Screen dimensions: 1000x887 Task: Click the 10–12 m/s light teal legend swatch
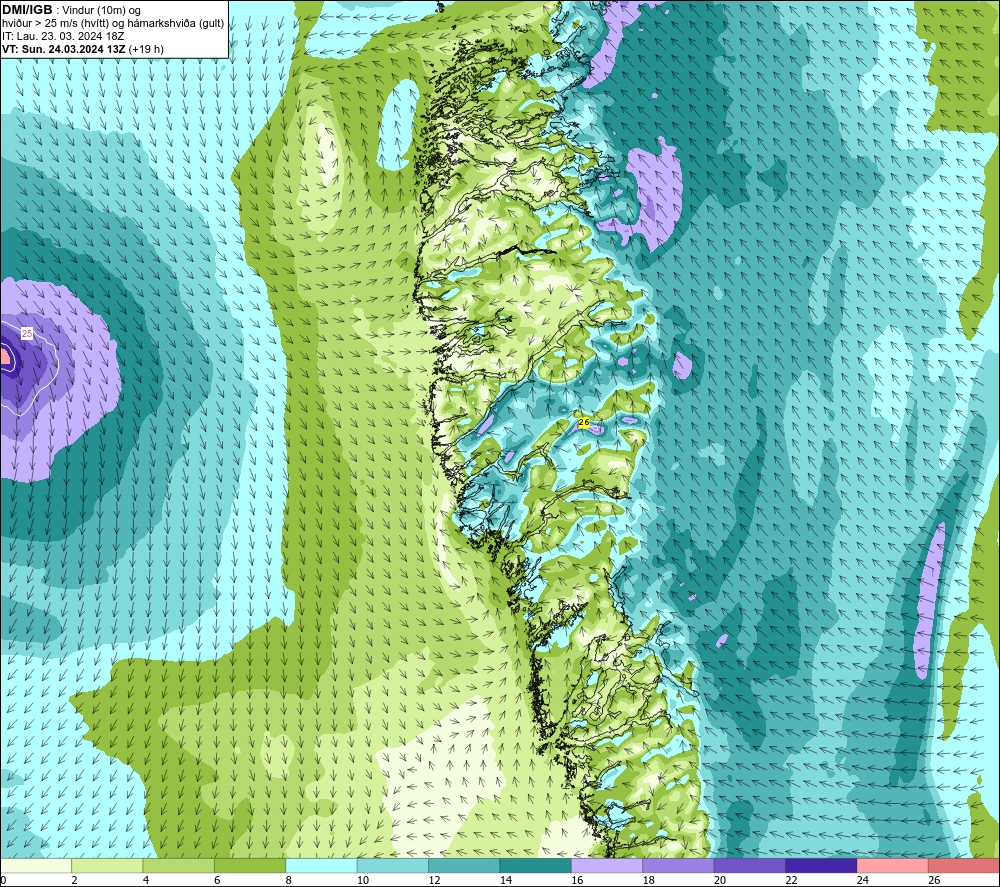(393, 866)
